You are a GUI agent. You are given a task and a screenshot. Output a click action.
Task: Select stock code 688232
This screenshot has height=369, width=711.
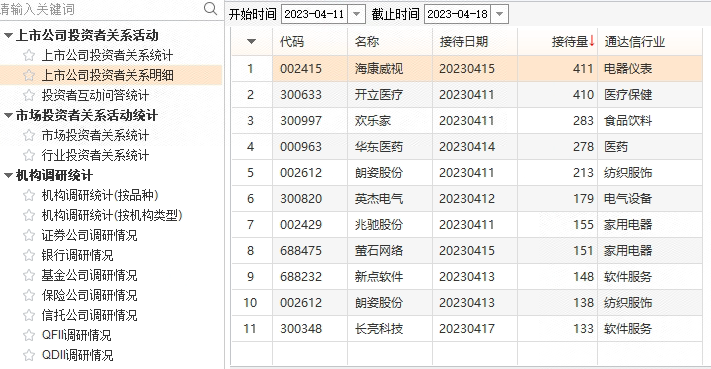point(310,277)
